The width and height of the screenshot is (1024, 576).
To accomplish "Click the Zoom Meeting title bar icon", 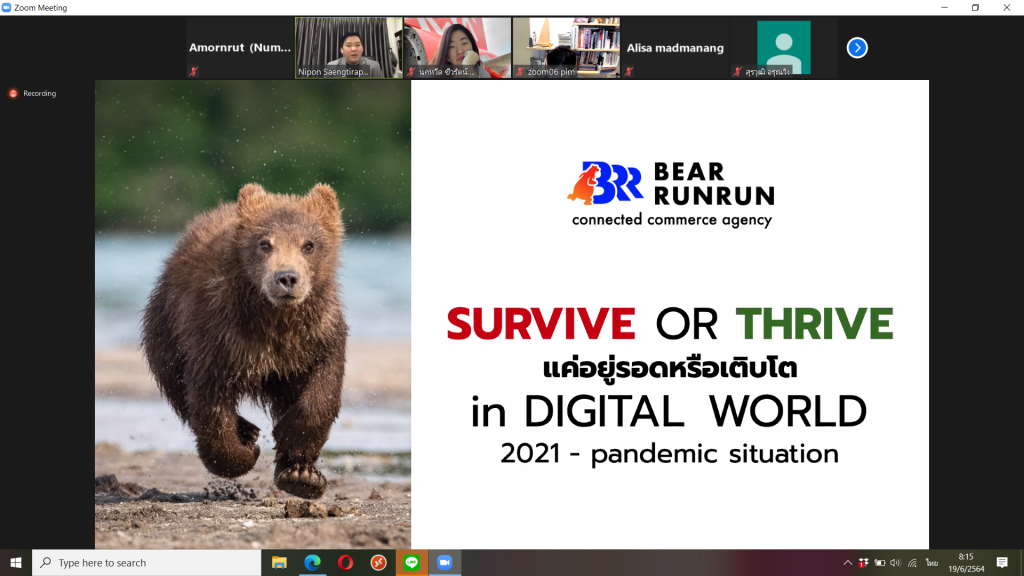I will (8, 7).
